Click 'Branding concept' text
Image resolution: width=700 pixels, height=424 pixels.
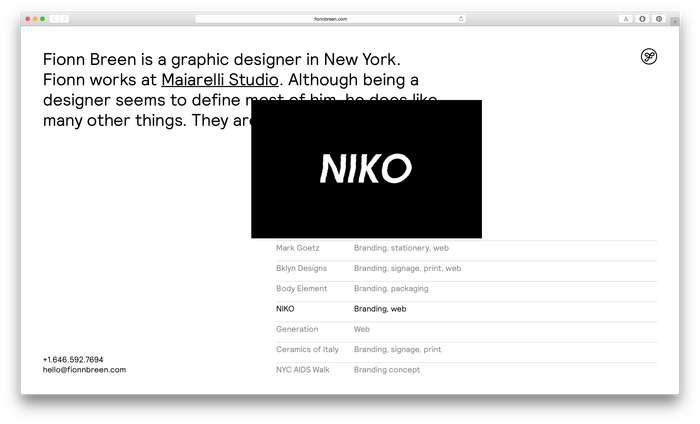[x=387, y=370]
